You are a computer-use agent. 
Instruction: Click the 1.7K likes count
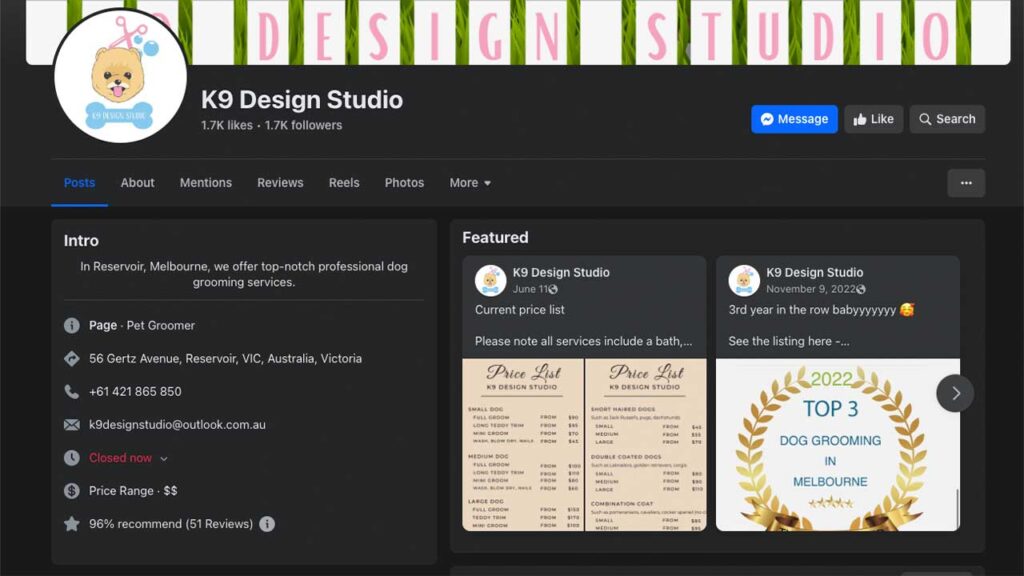pyautogui.click(x=227, y=125)
